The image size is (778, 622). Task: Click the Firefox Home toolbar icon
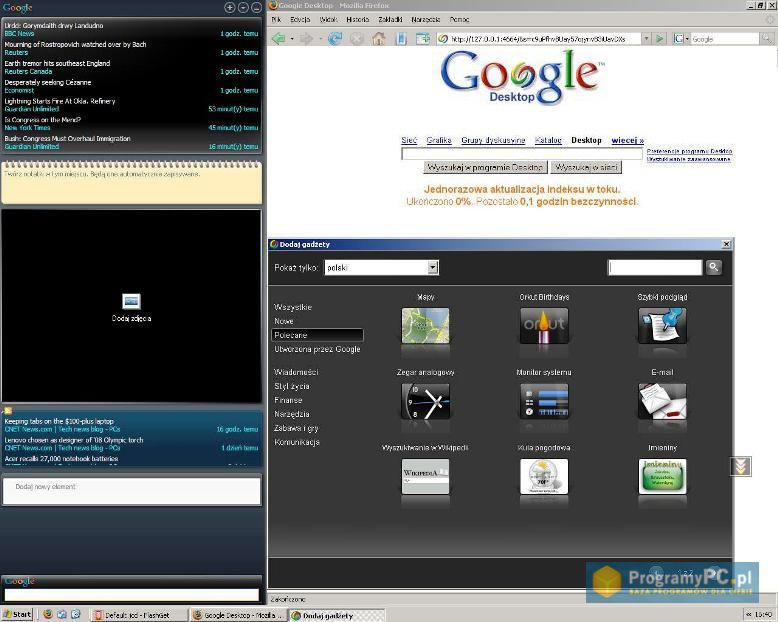pyautogui.click(x=379, y=39)
